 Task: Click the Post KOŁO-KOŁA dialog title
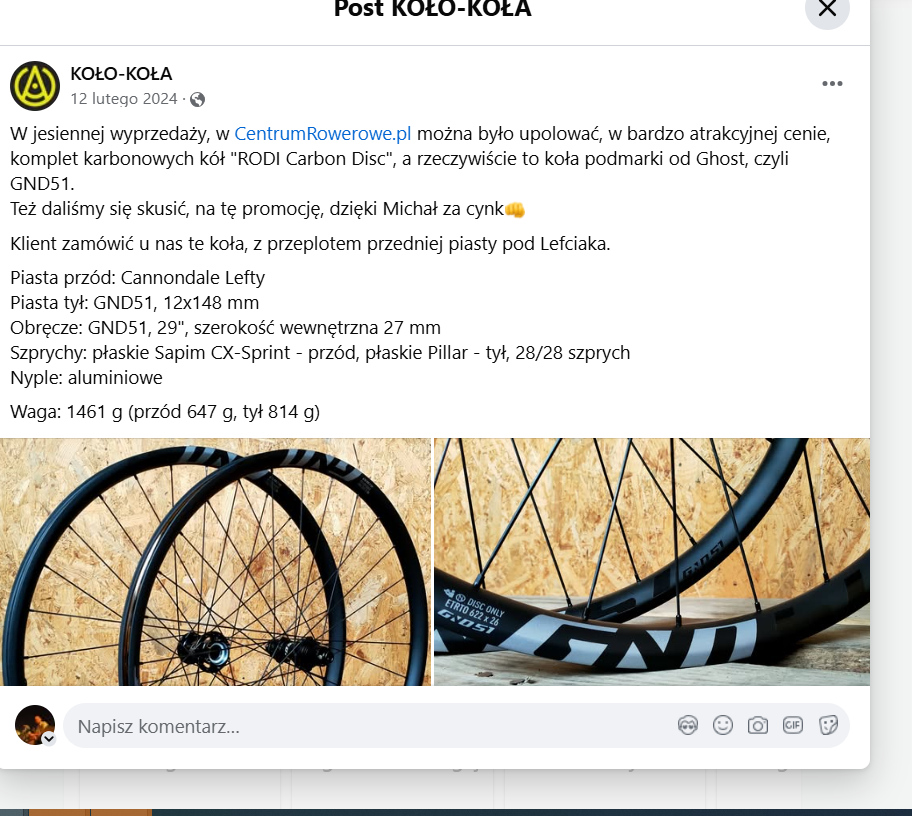coord(433,9)
